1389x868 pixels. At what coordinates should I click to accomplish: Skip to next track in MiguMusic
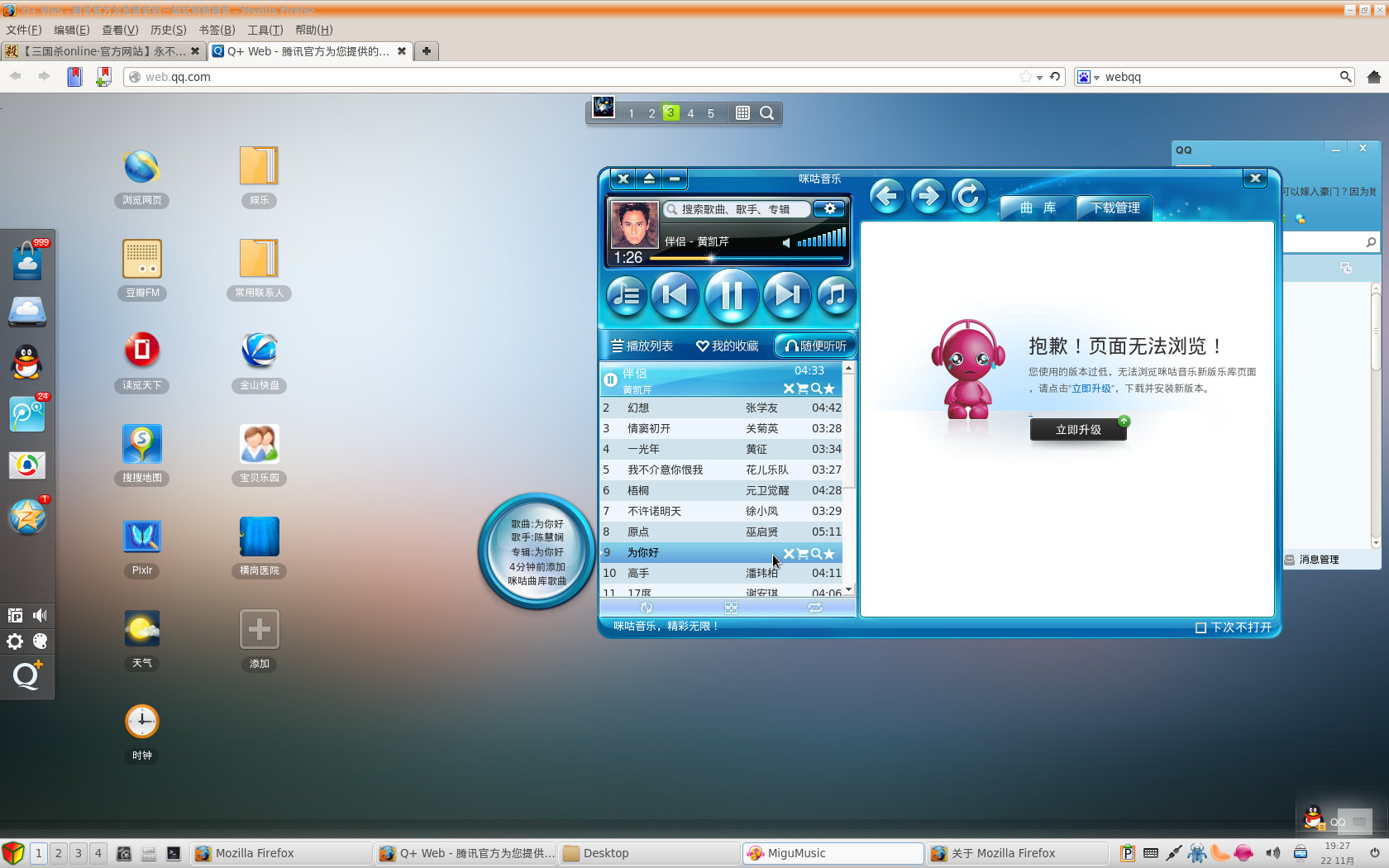tap(786, 295)
